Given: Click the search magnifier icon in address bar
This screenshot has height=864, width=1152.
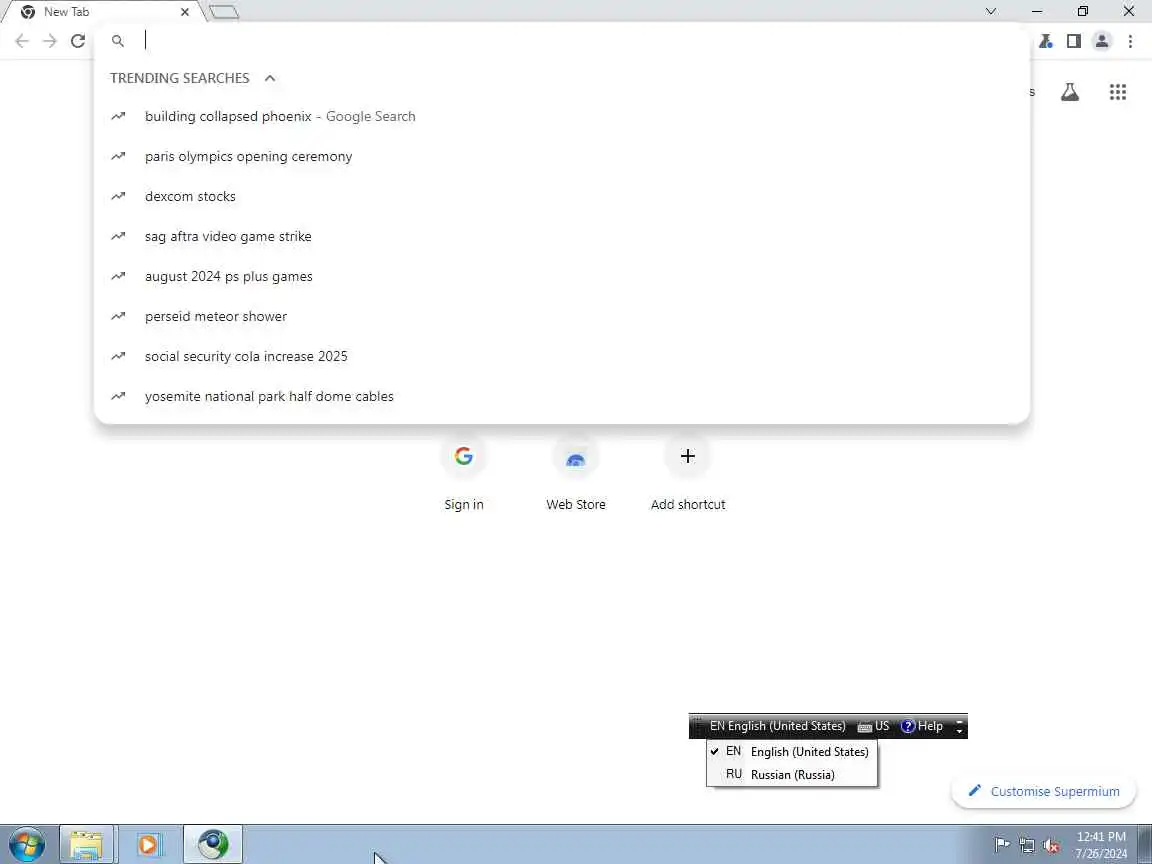Looking at the screenshot, I should coord(118,41).
